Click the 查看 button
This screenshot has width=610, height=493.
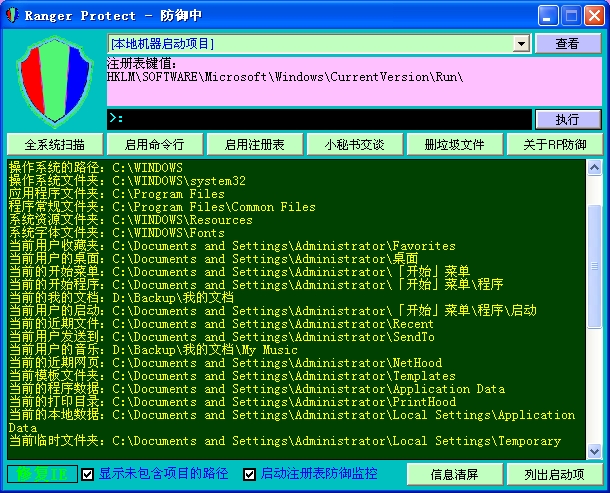point(568,44)
